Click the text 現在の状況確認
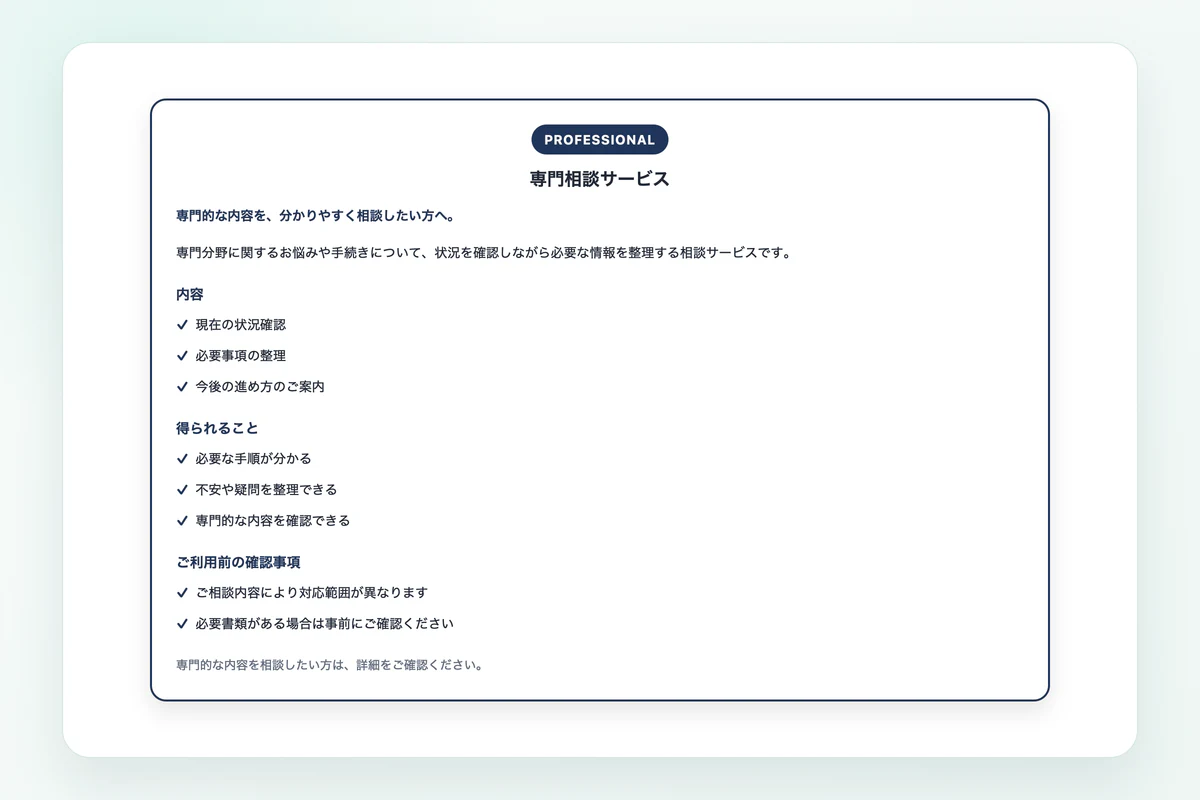 tap(241, 325)
